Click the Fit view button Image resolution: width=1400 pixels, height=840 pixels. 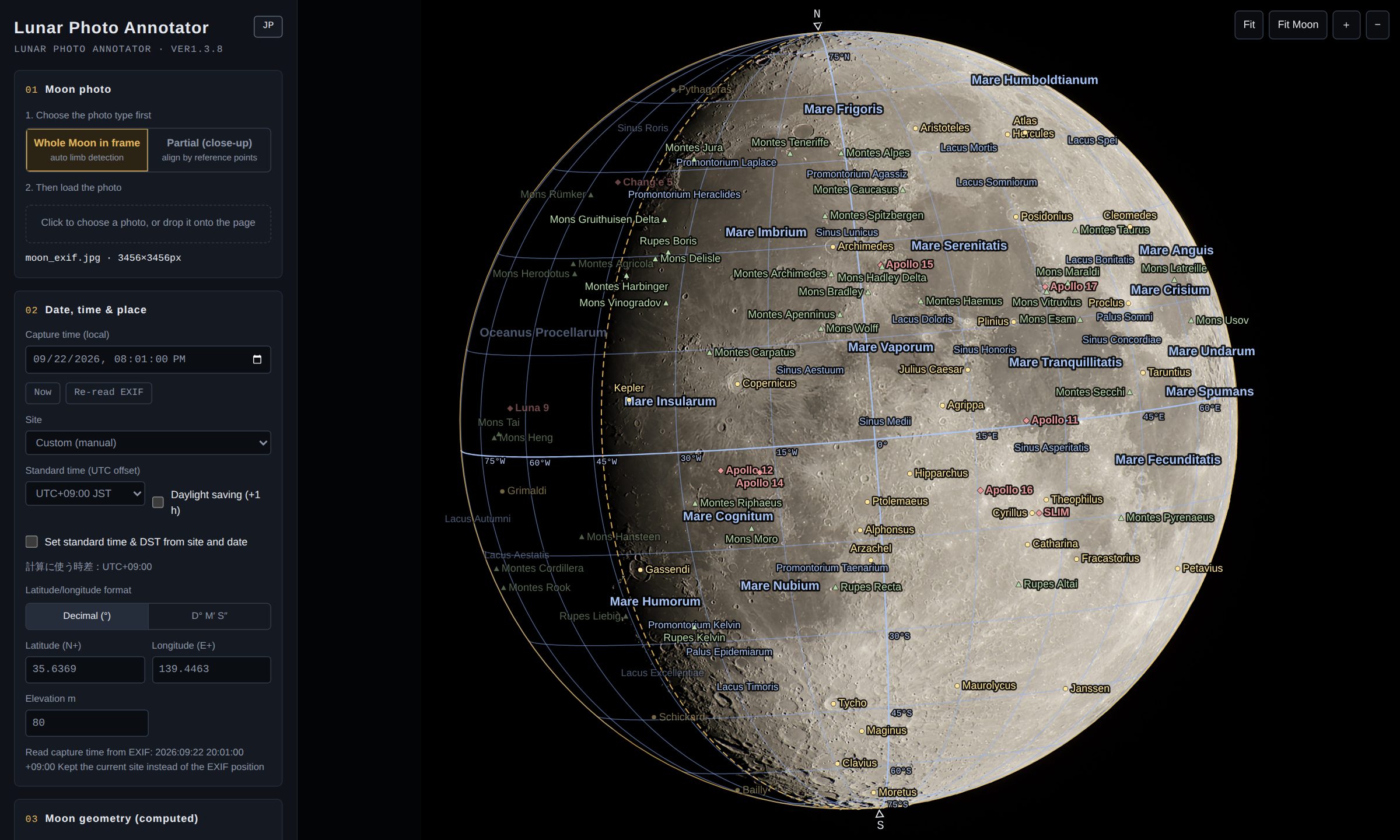[1249, 25]
